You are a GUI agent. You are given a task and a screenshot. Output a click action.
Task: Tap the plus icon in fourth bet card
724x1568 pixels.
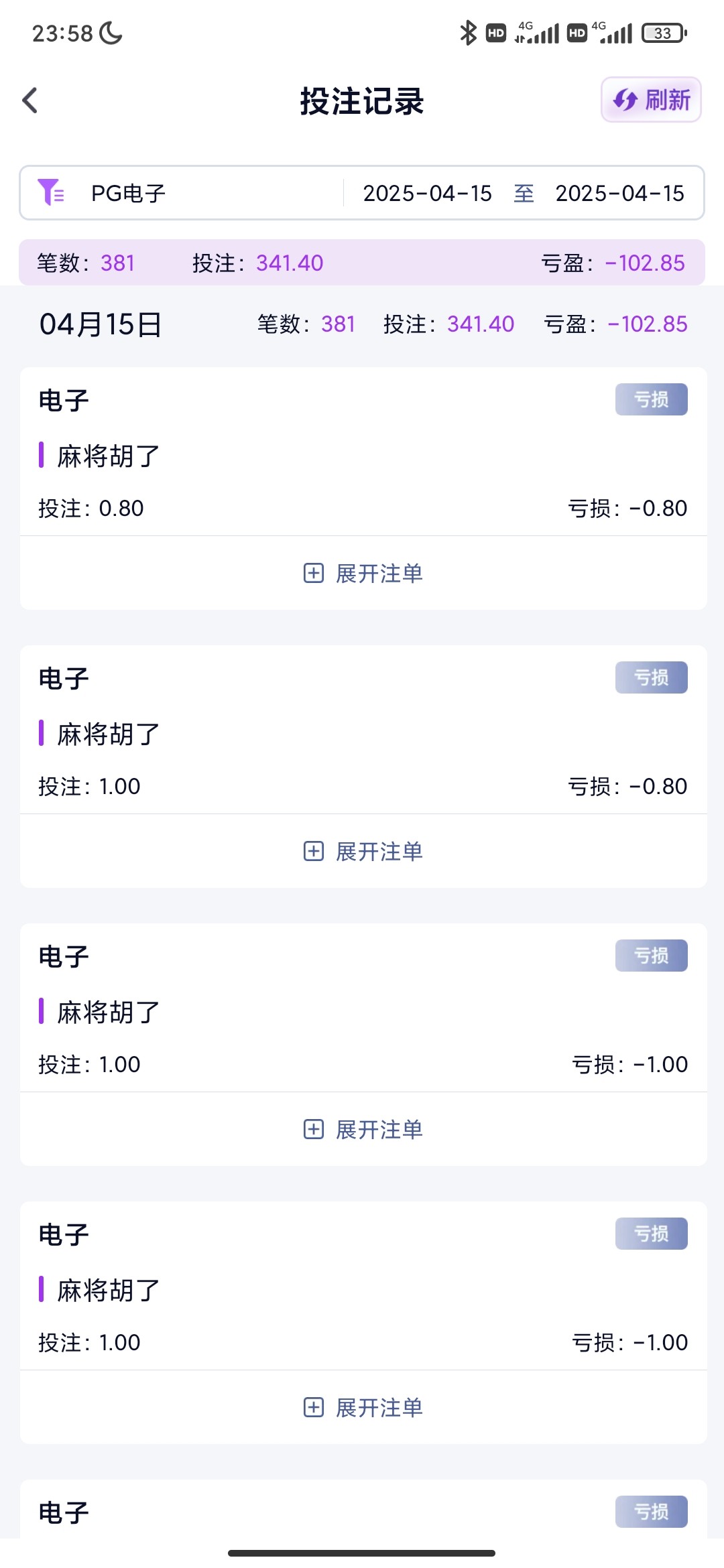(x=314, y=1407)
